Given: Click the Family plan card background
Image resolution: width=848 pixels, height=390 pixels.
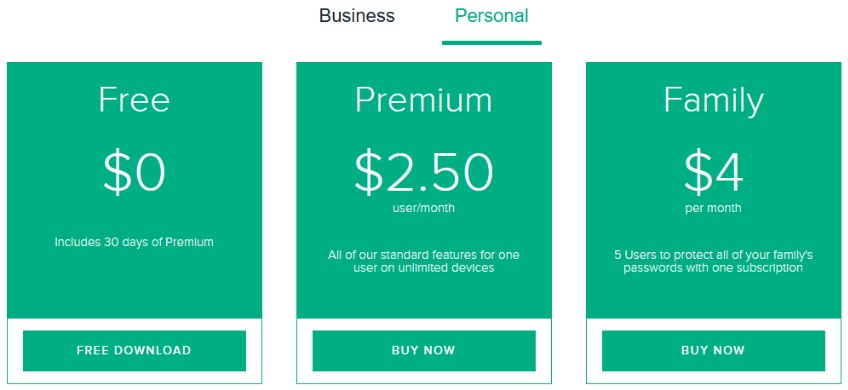Looking at the screenshot, I should click(x=713, y=298).
